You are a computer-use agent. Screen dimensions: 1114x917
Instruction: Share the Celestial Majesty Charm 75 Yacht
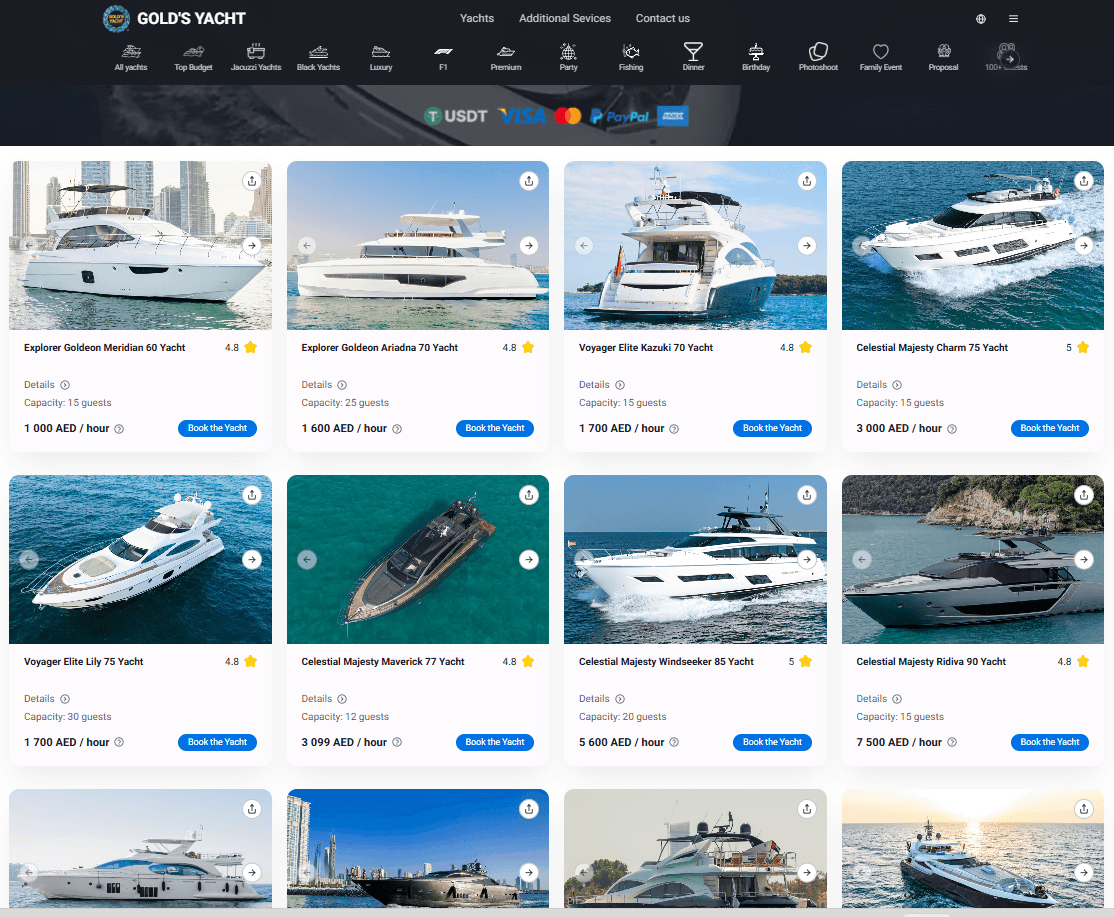click(1084, 181)
